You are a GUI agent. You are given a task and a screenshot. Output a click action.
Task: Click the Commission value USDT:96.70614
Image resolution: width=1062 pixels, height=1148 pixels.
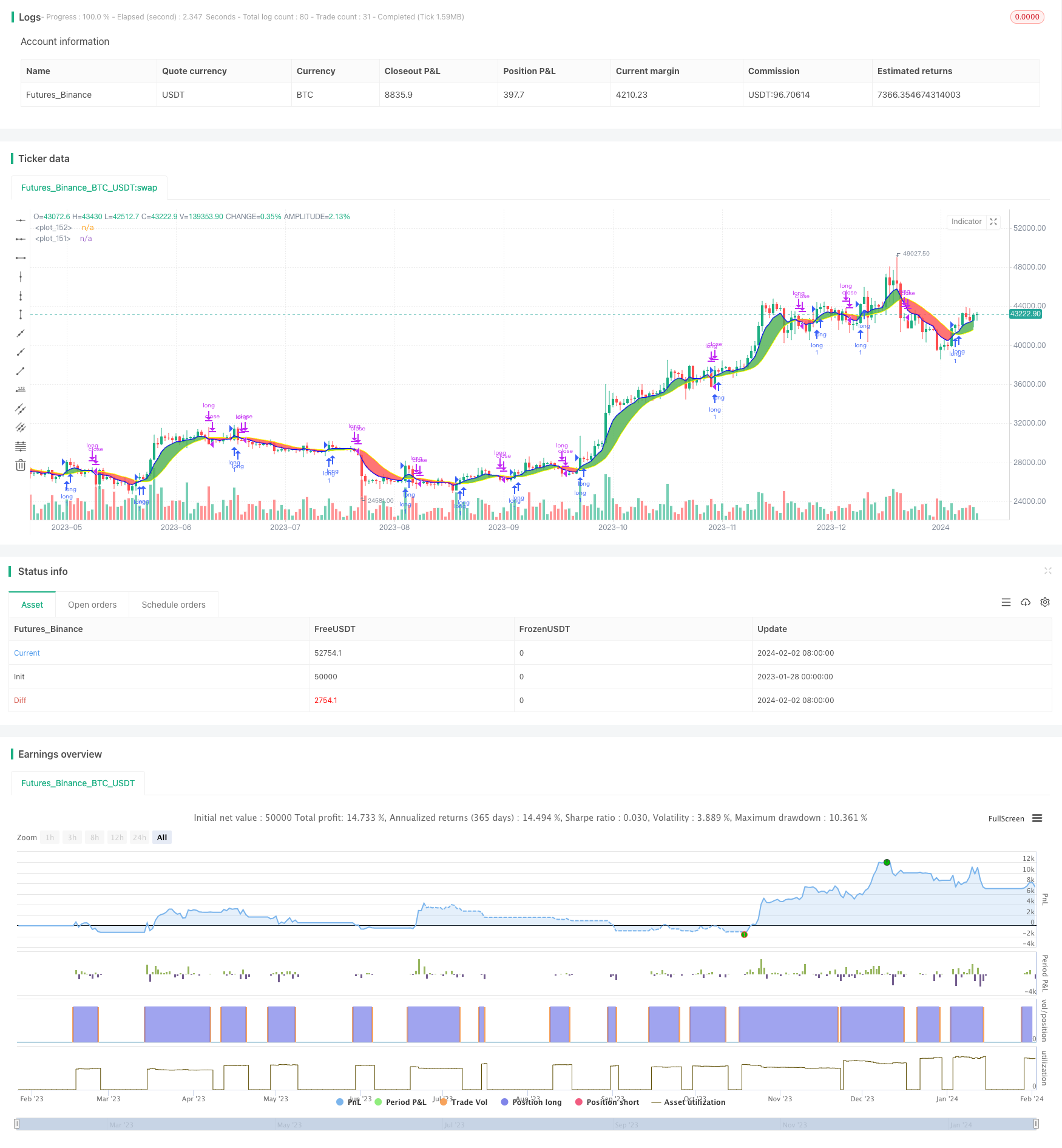[x=779, y=95]
